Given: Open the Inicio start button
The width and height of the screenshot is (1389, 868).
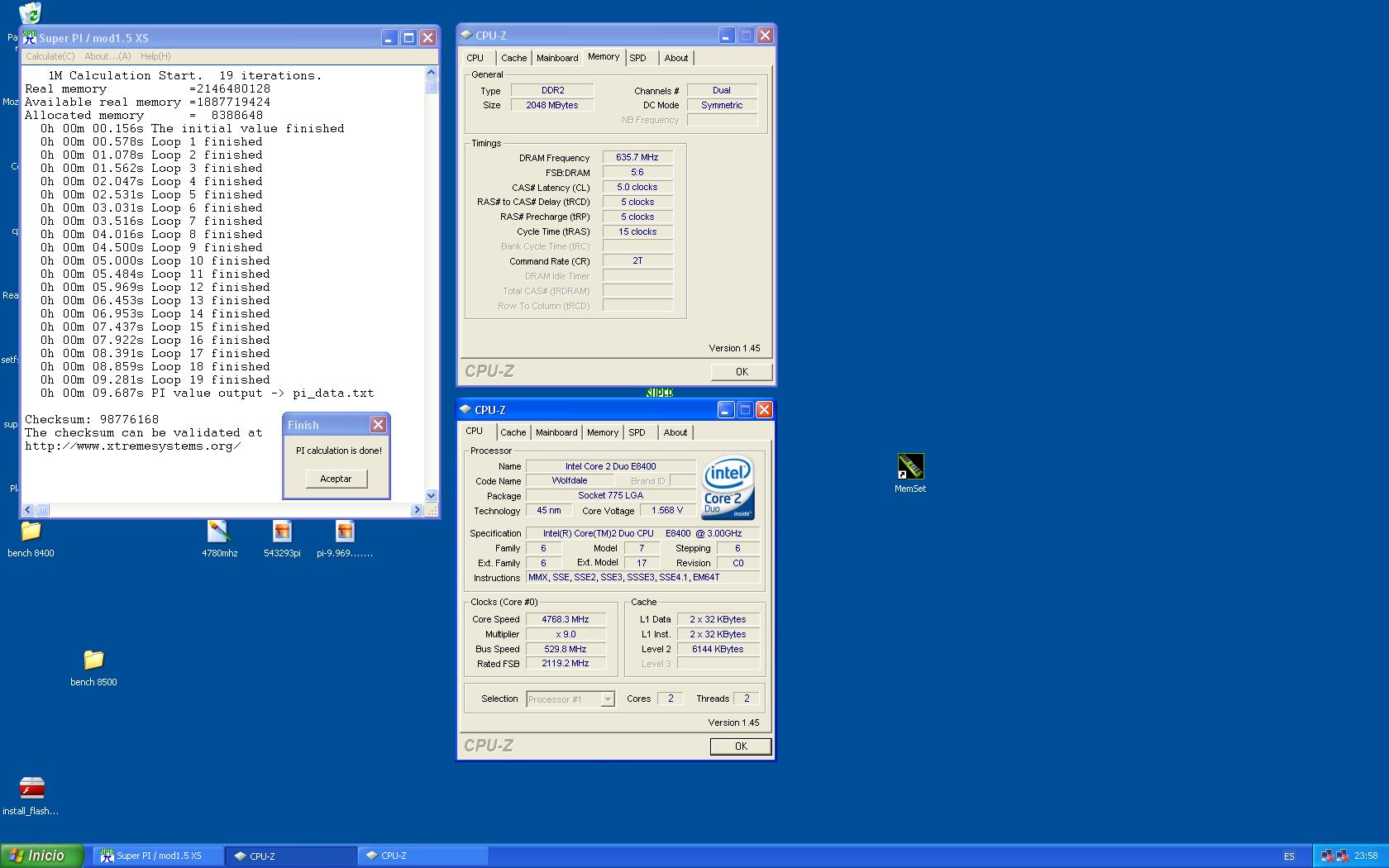Looking at the screenshot, I should [x=41, y=856].
